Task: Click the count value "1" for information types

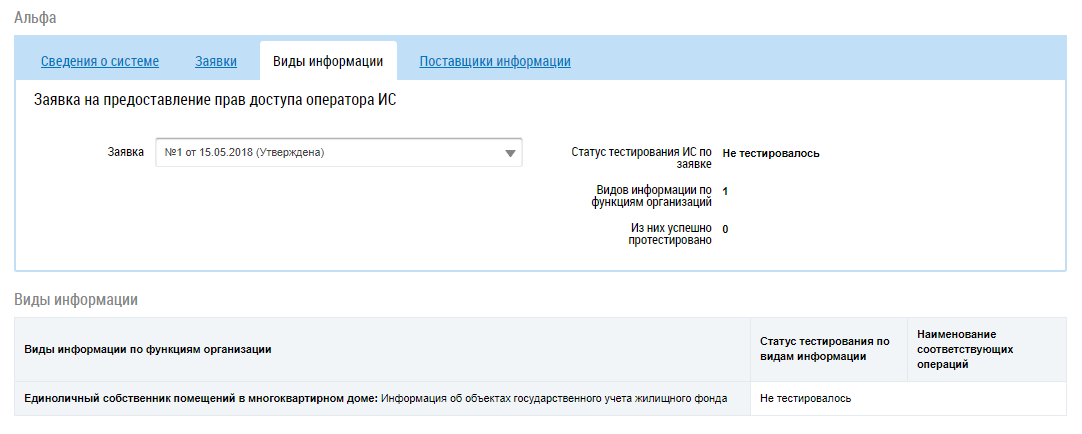Action: click(x=725, y=190)
